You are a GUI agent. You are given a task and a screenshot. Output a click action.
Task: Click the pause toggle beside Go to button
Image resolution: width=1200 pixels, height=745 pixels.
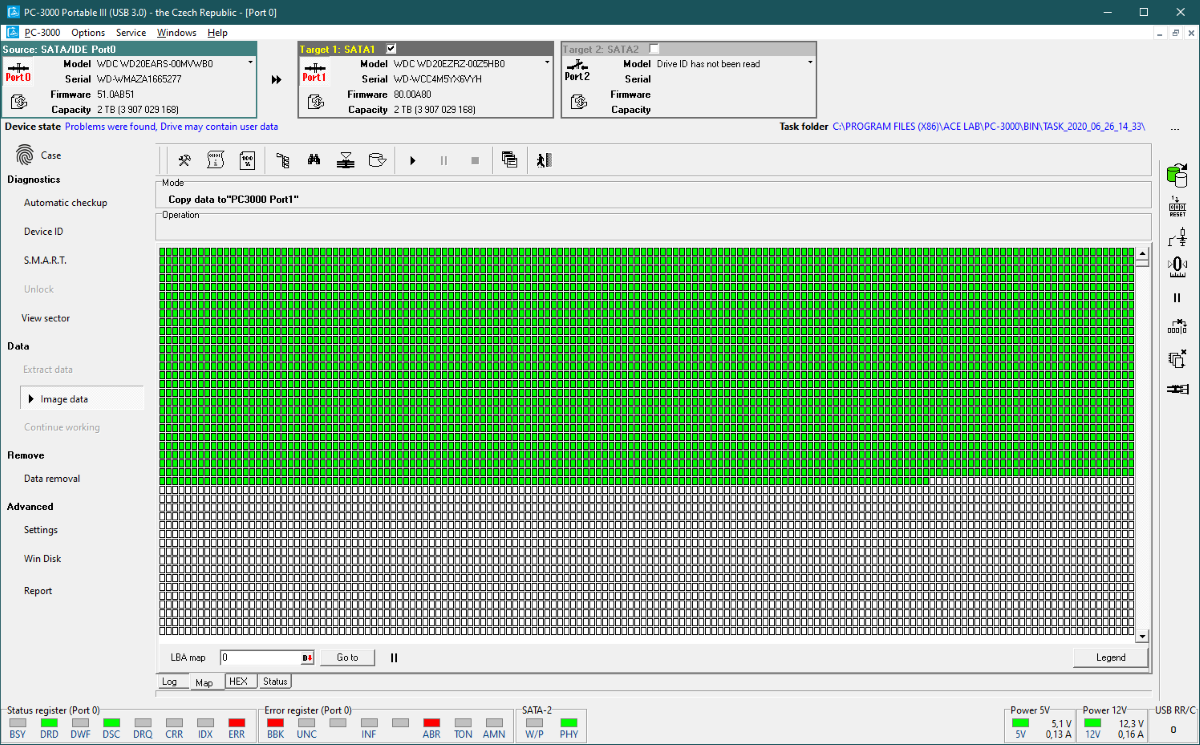[x=394, y=658]
